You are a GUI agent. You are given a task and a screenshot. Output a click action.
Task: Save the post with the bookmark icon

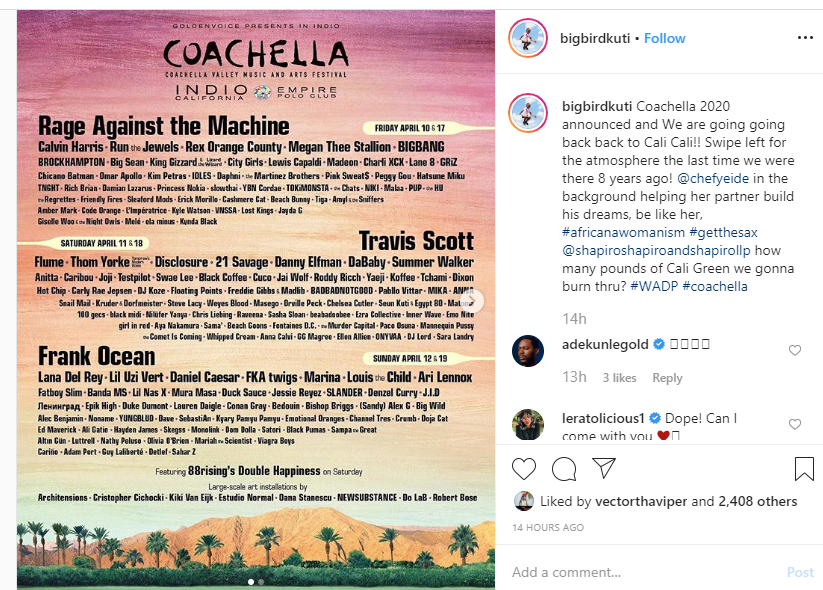(804, 468)
